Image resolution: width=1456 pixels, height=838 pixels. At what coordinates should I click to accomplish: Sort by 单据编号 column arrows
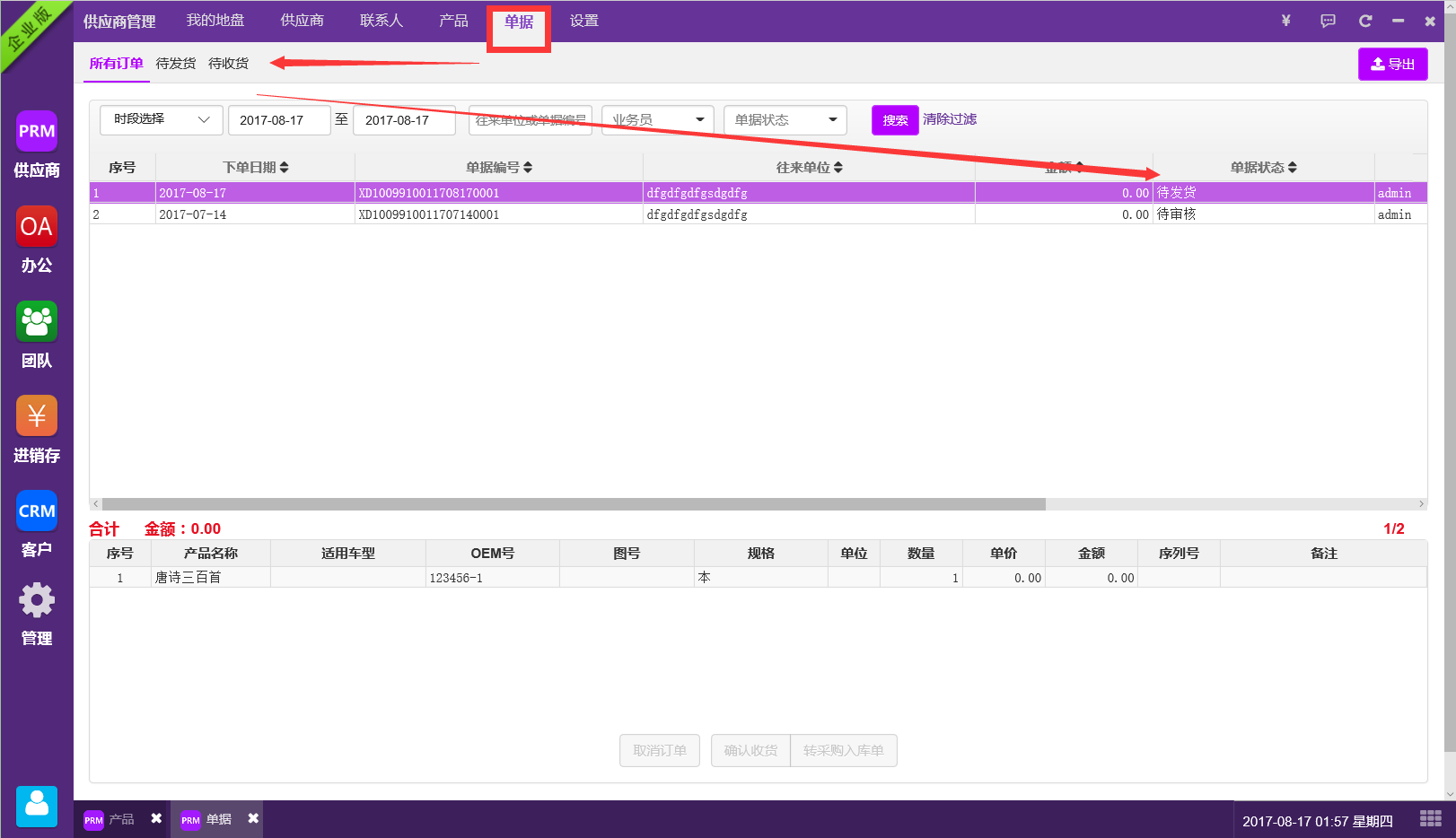pyautogui.click(x=528, y=167)
